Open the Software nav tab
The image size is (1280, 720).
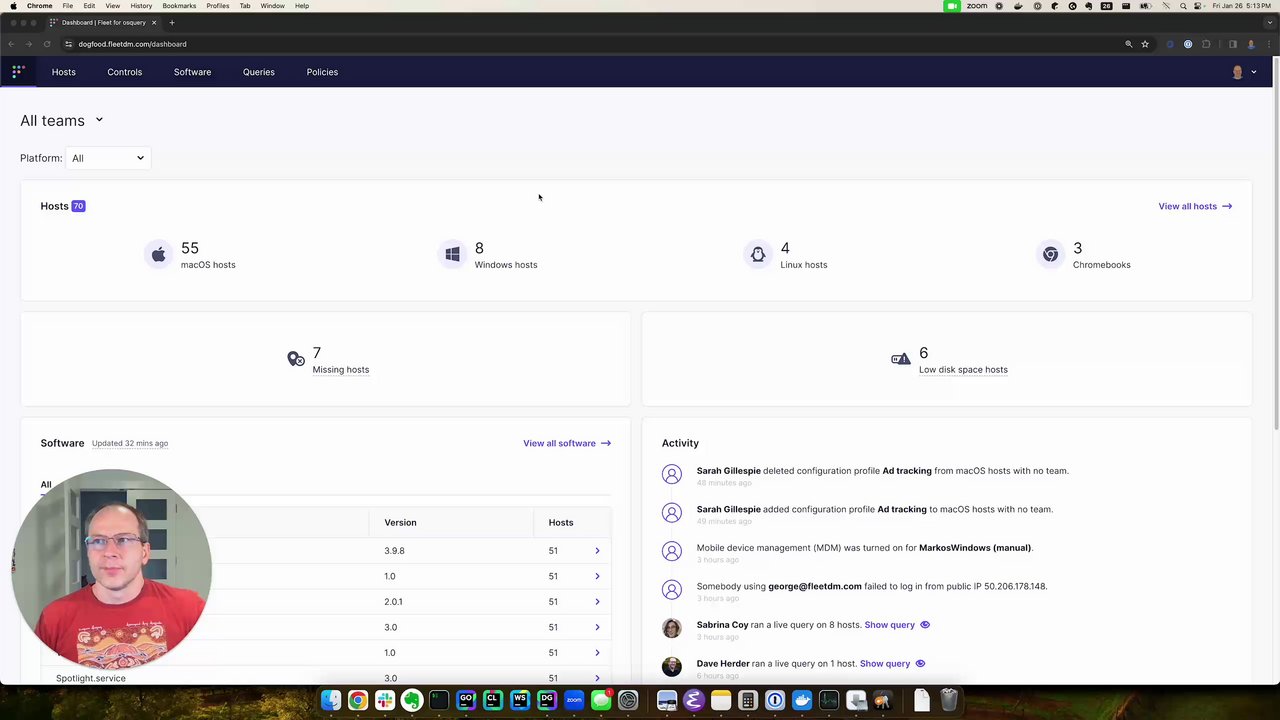pyautogui.click(x=192, y=72)
